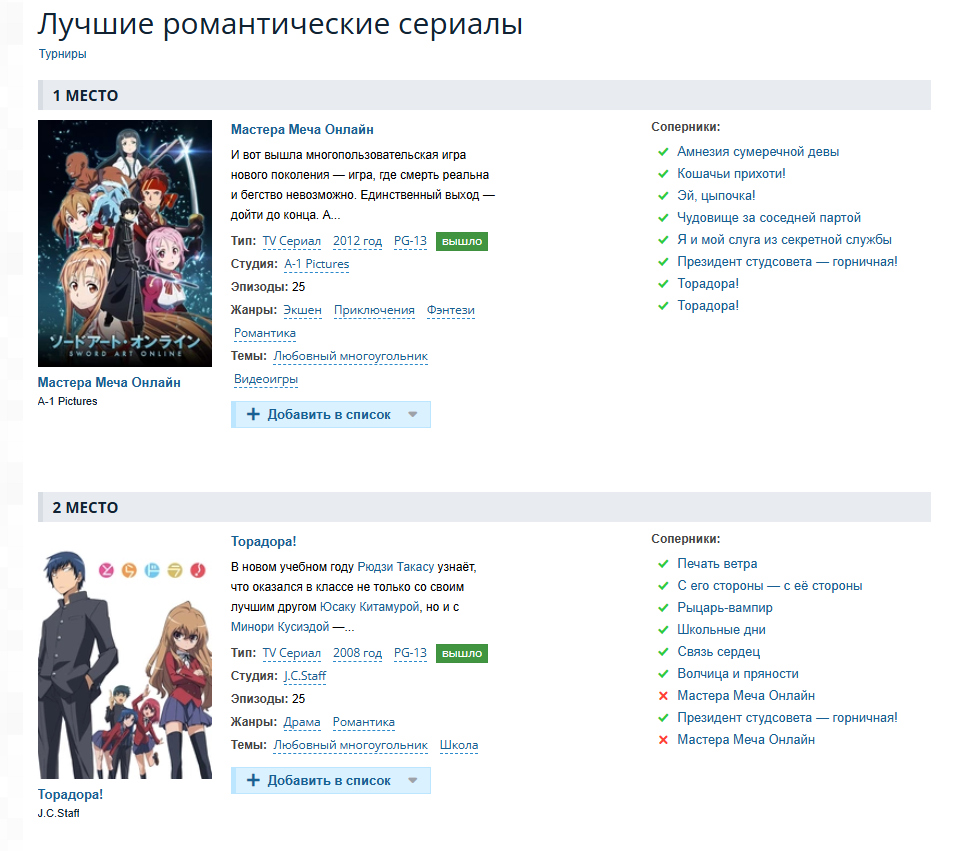Click the green check next to Волчица и пряности
The width and height of the screenshot is (954, 851).
663,674
